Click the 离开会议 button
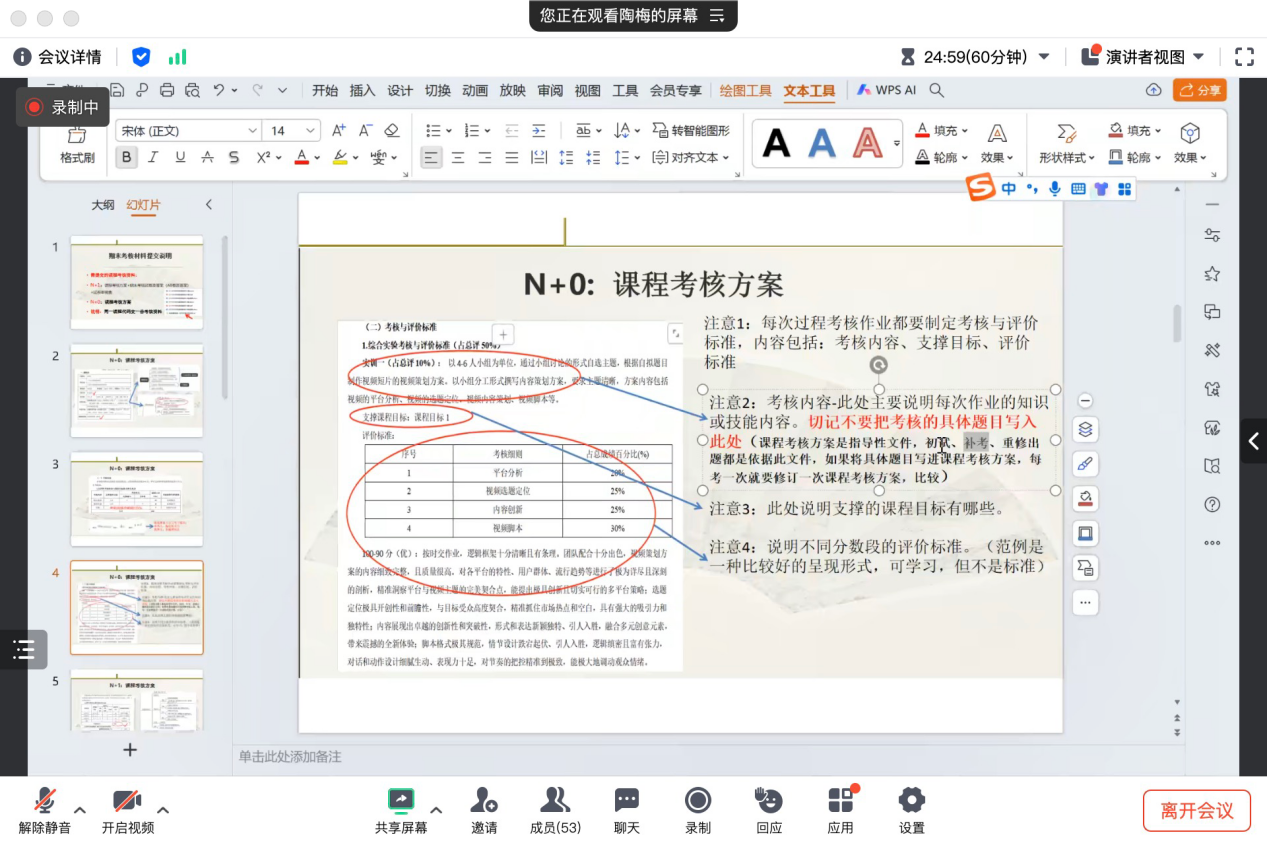Image resolution: width=1267 pixels, height=845 pixels. 1196,811
